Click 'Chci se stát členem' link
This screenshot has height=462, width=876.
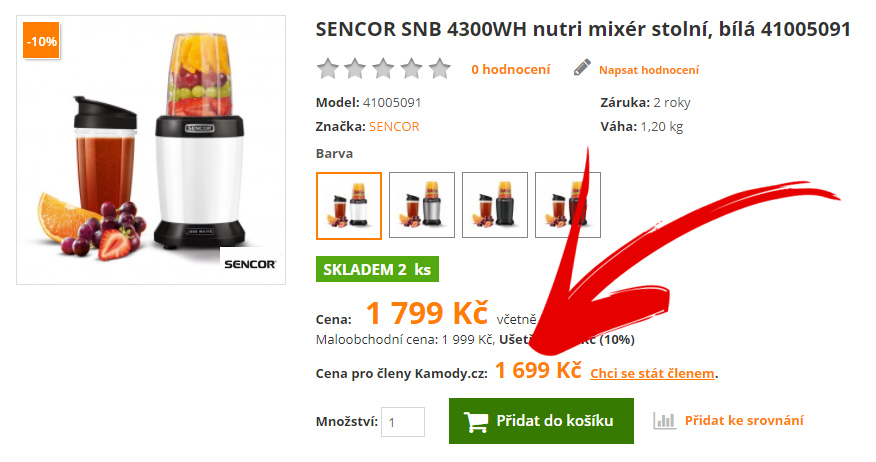click(653, 373)
